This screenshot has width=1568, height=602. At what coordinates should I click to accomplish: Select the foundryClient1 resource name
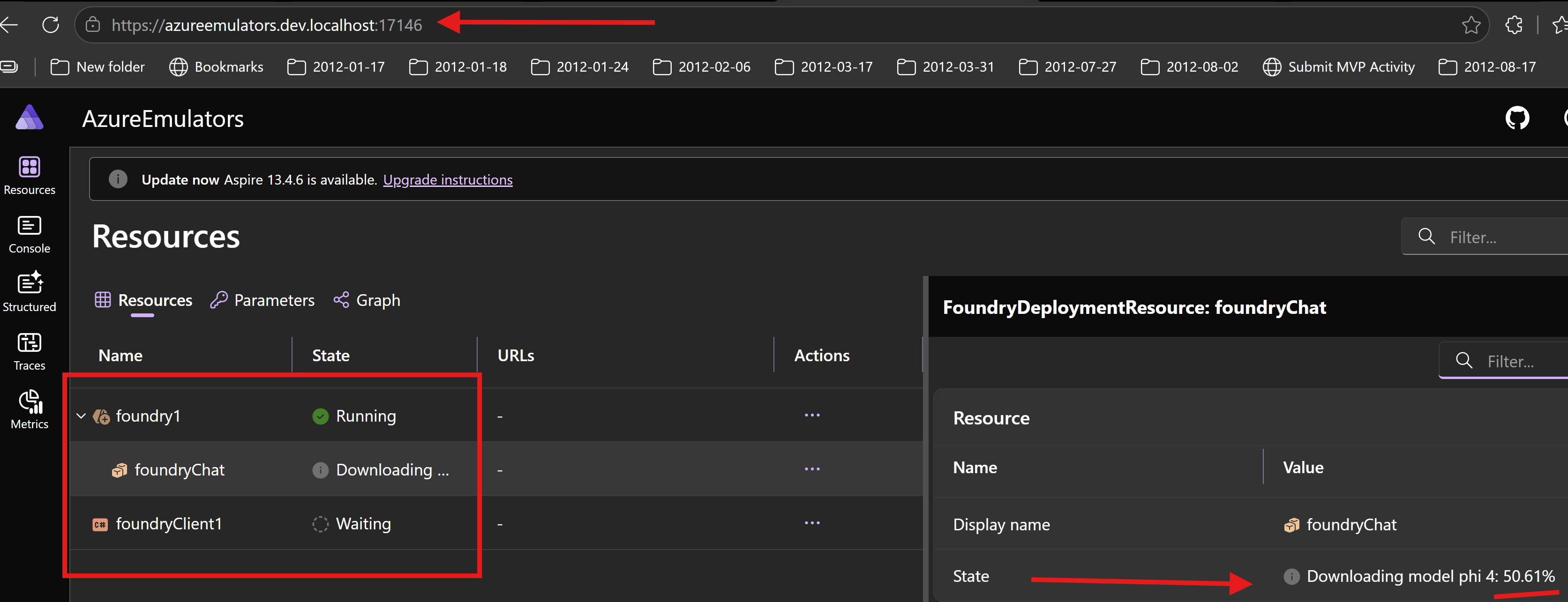click(169, 524)
